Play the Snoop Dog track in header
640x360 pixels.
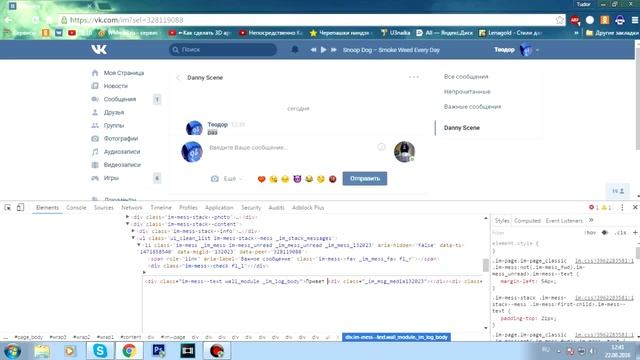(x=323, y=50)
